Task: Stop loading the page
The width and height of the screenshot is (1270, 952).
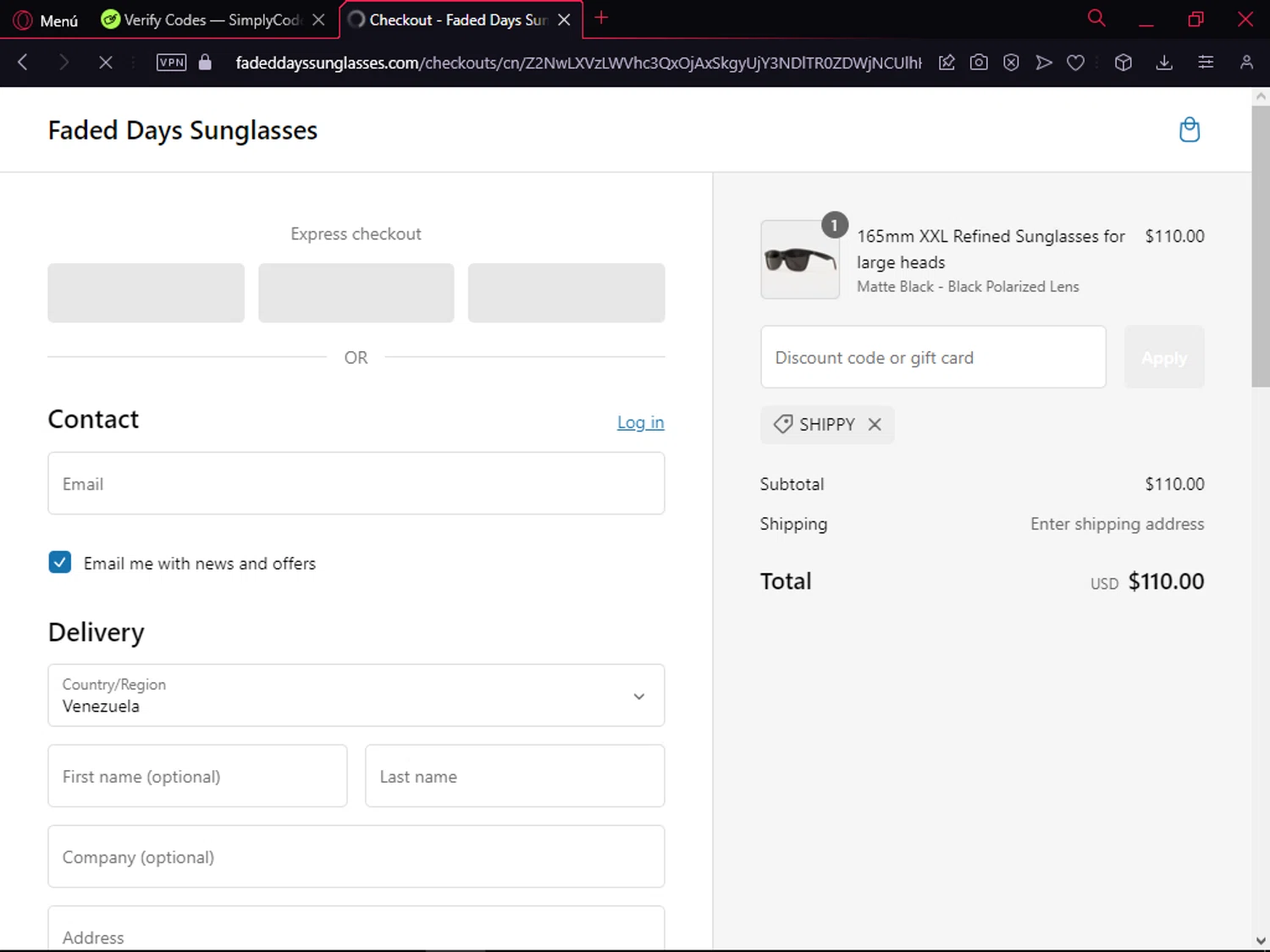Action: click(105, 62)
